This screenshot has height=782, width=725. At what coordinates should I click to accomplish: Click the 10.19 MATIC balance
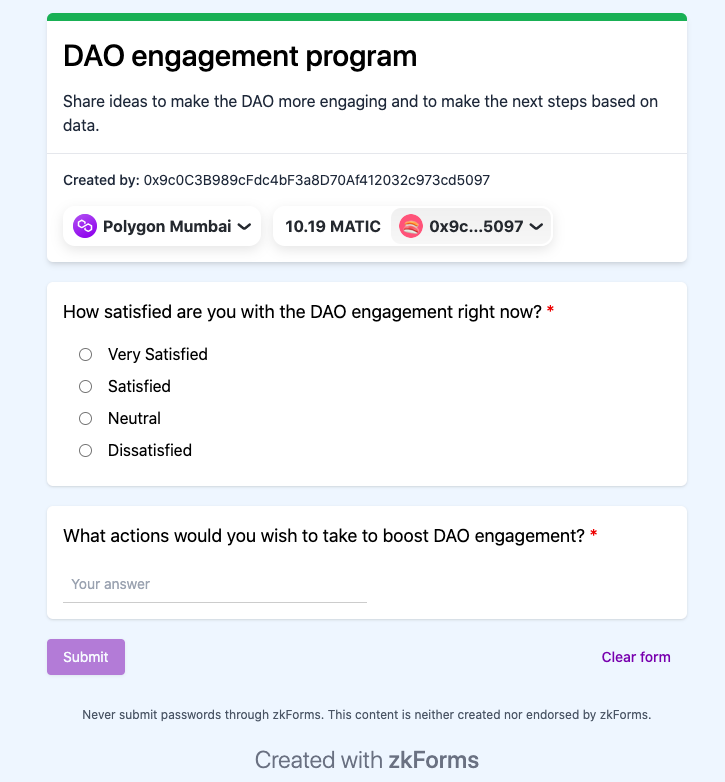333,227
